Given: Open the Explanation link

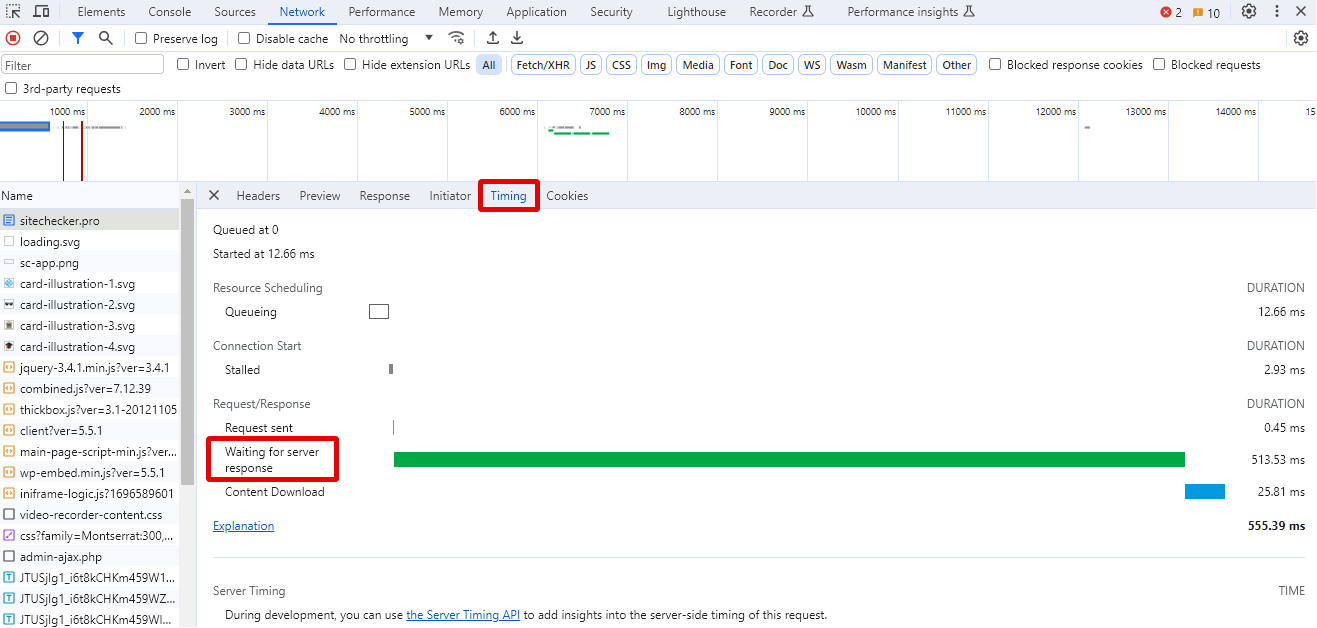Looking at the screenshot, I should pos(243,526).
